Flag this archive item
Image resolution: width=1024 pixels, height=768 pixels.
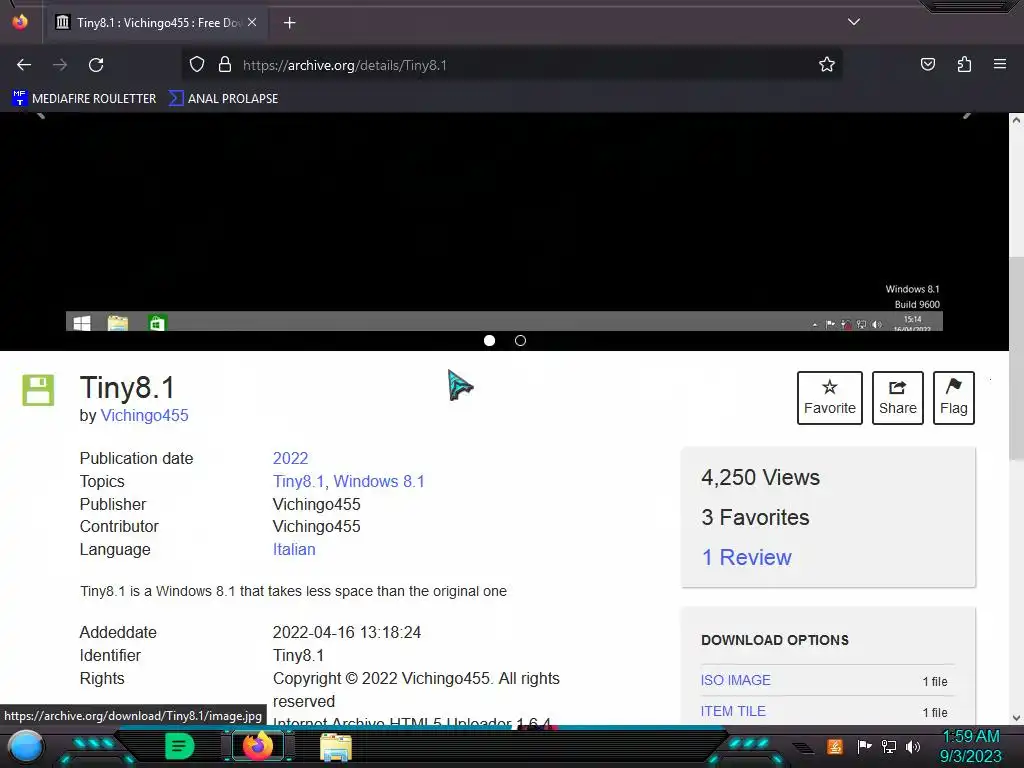(953, 398)
